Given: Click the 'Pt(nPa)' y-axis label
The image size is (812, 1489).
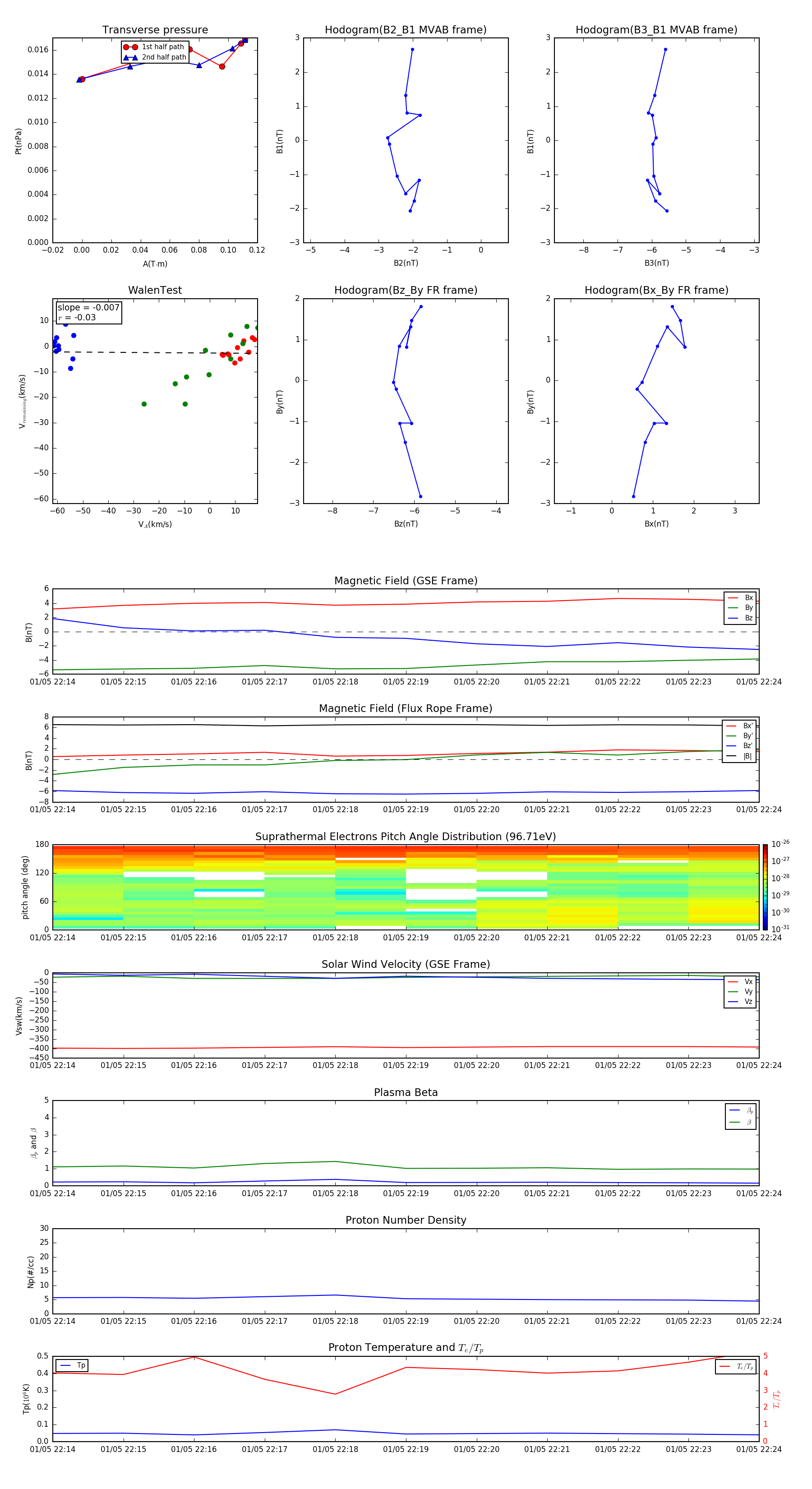Looking at the screenshot, I should 18,140.
